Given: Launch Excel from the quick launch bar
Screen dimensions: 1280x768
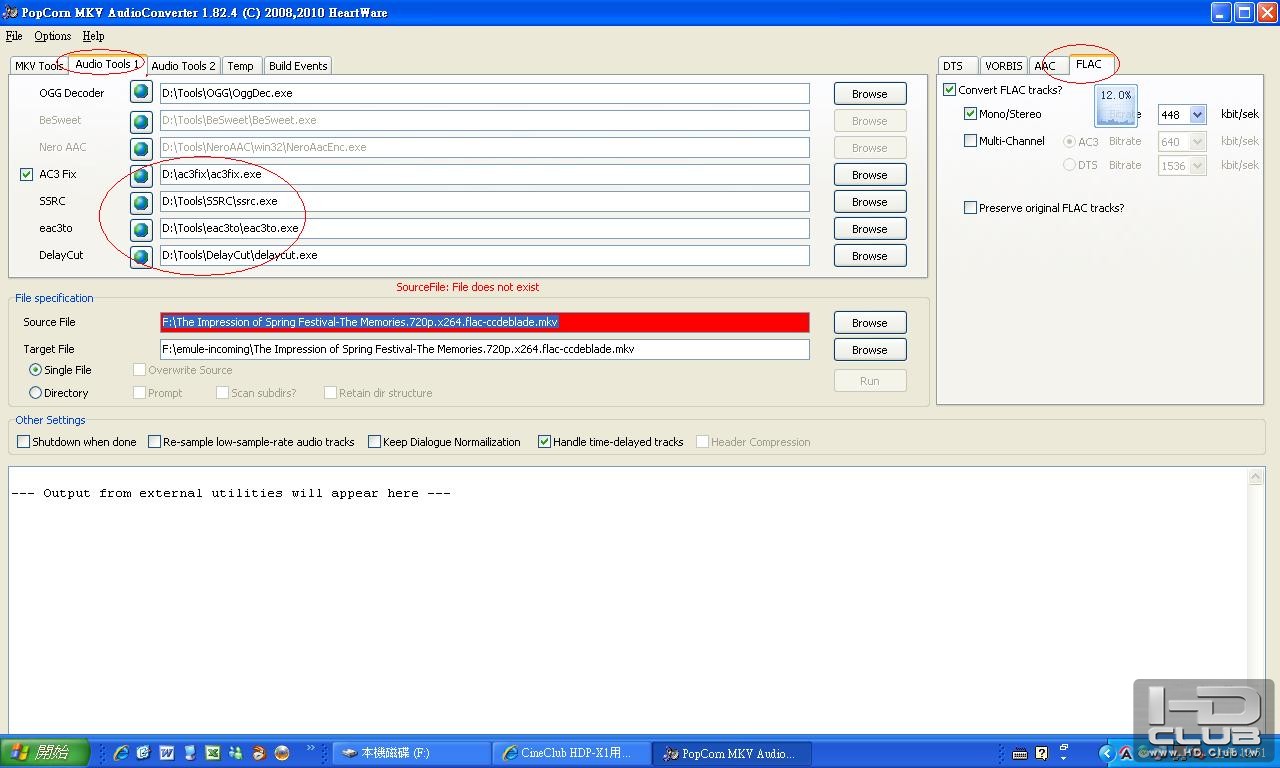Looking at the screenshot, I should [x=213, y=753].
